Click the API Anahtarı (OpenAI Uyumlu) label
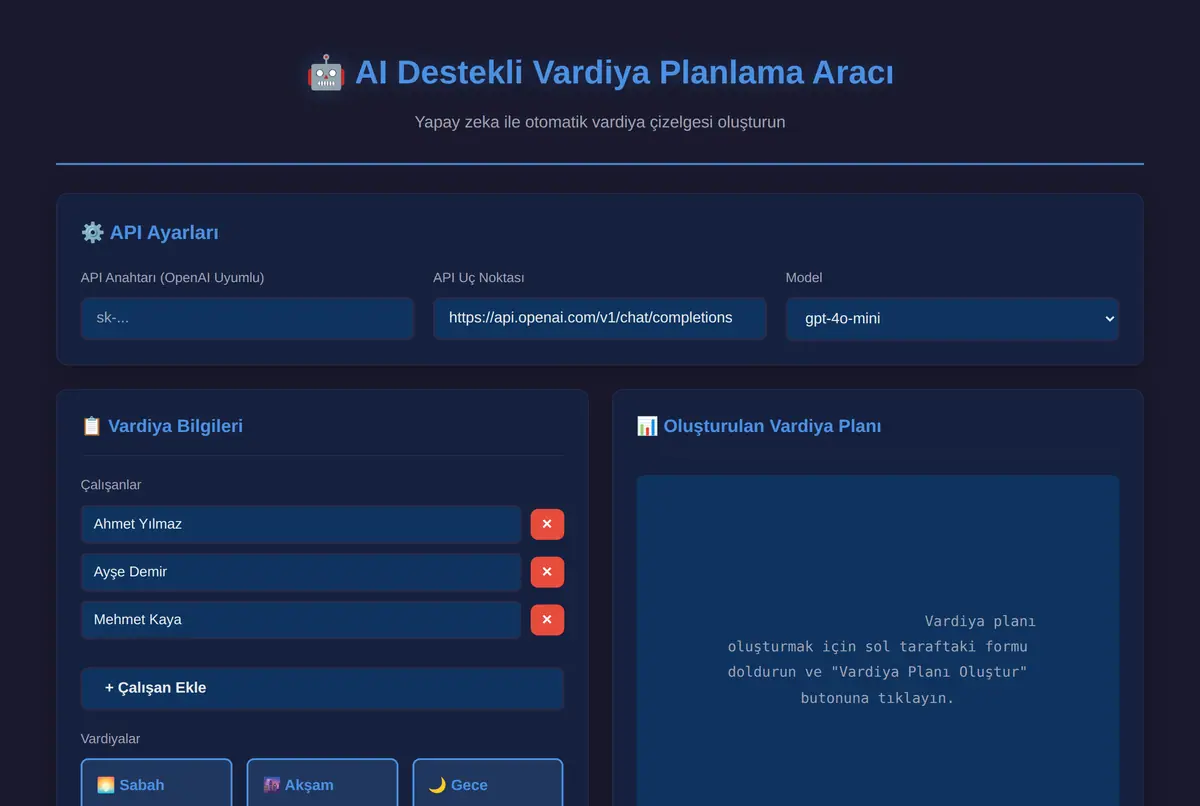 coord(173,278)
